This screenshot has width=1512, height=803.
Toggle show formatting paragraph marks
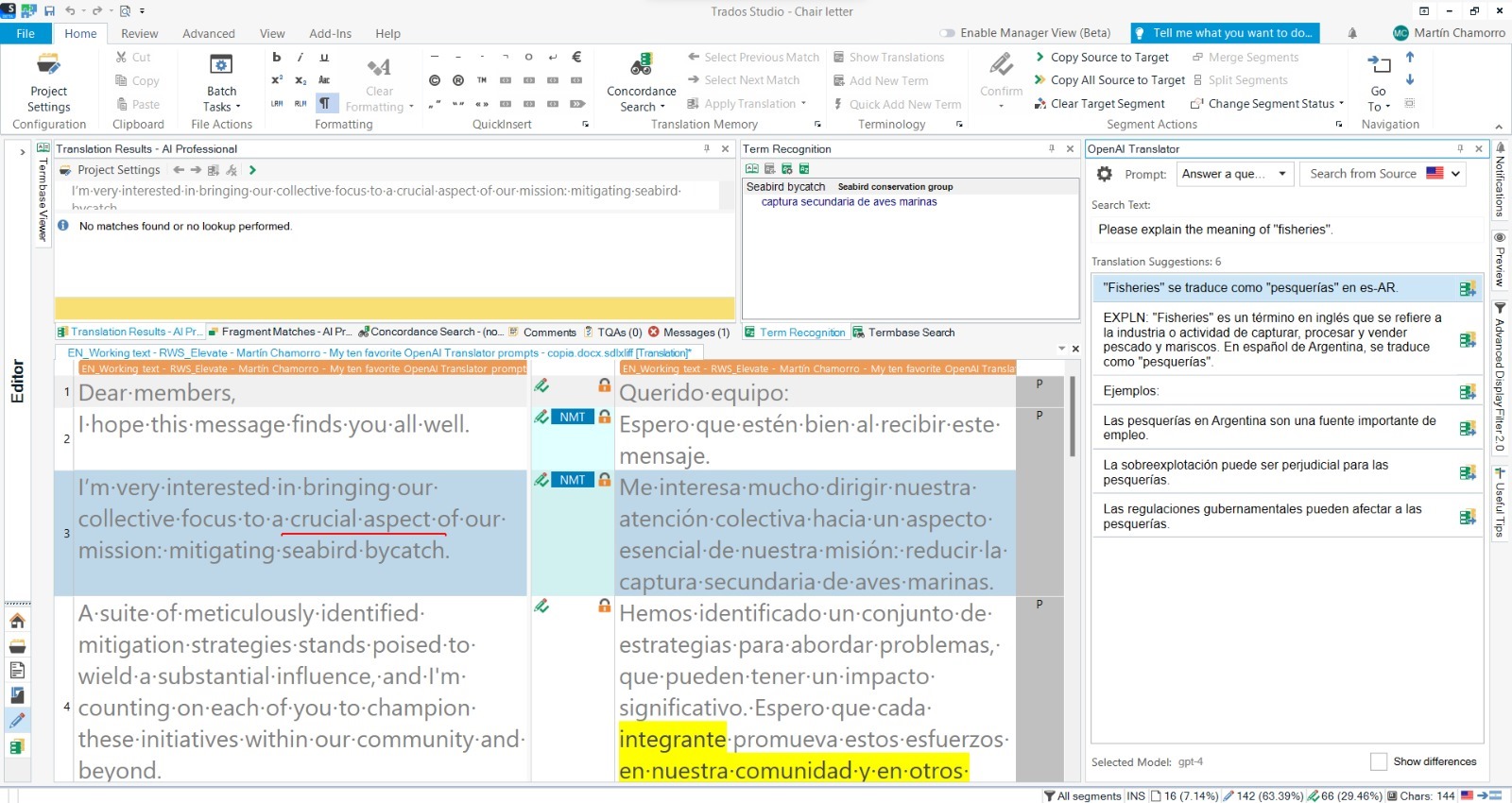[324, 103]
